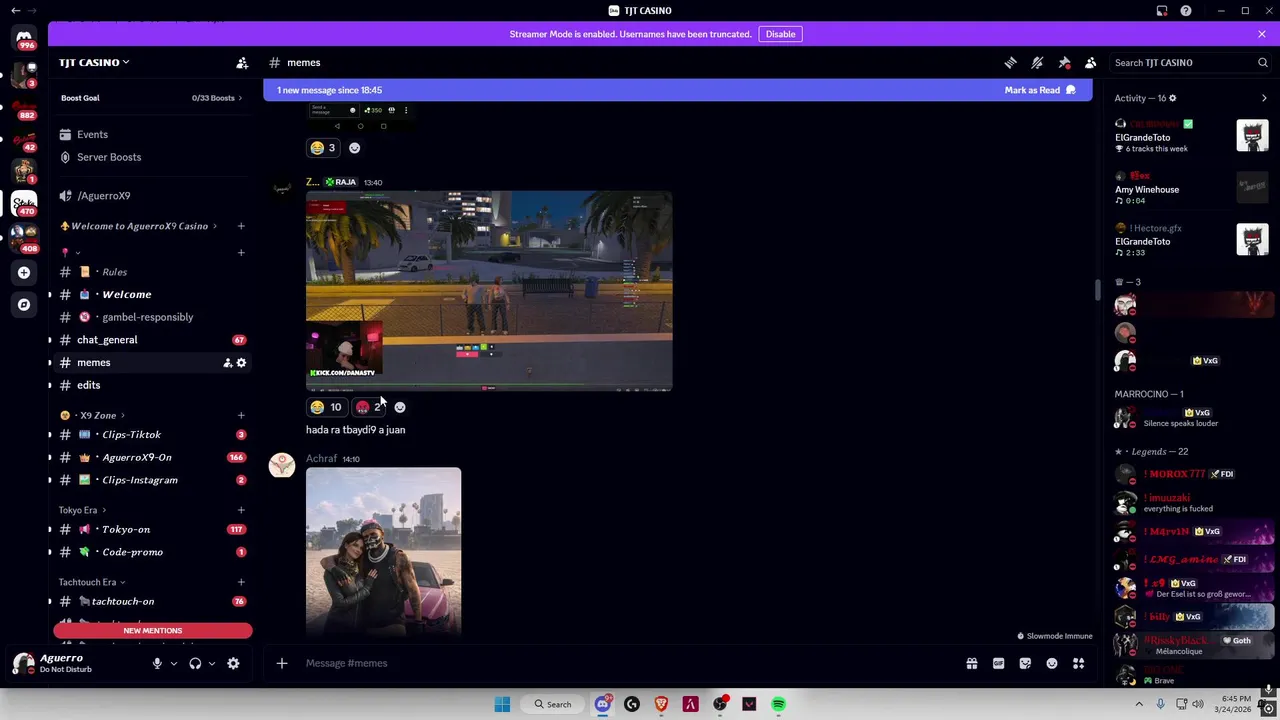Collapse Welcome to AguerroX9 Casino category

pyautogui.click(x=139, y=226)
